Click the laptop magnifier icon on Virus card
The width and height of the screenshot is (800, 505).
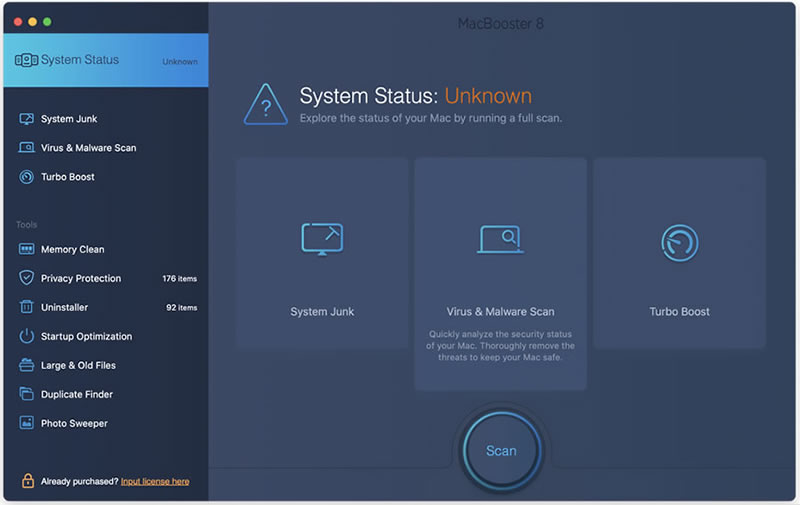tap(501, 239)
